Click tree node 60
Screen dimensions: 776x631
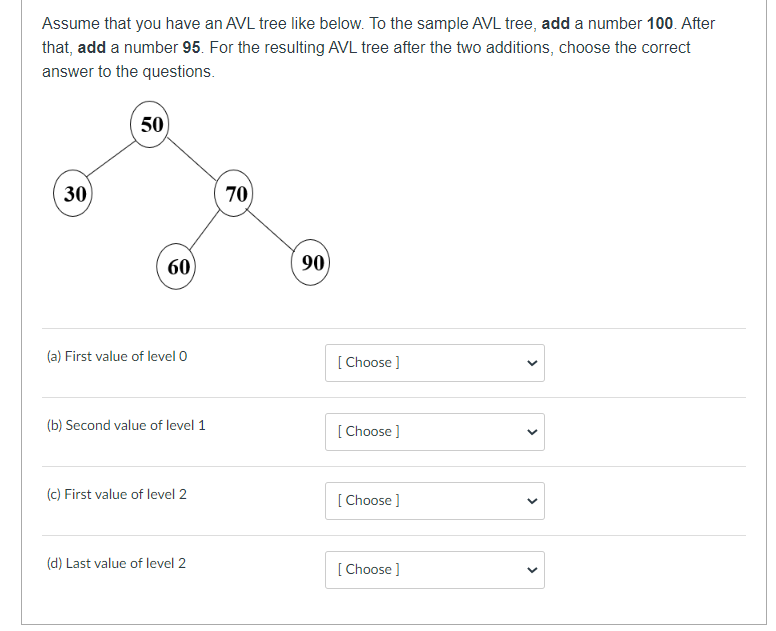[176, 266]
